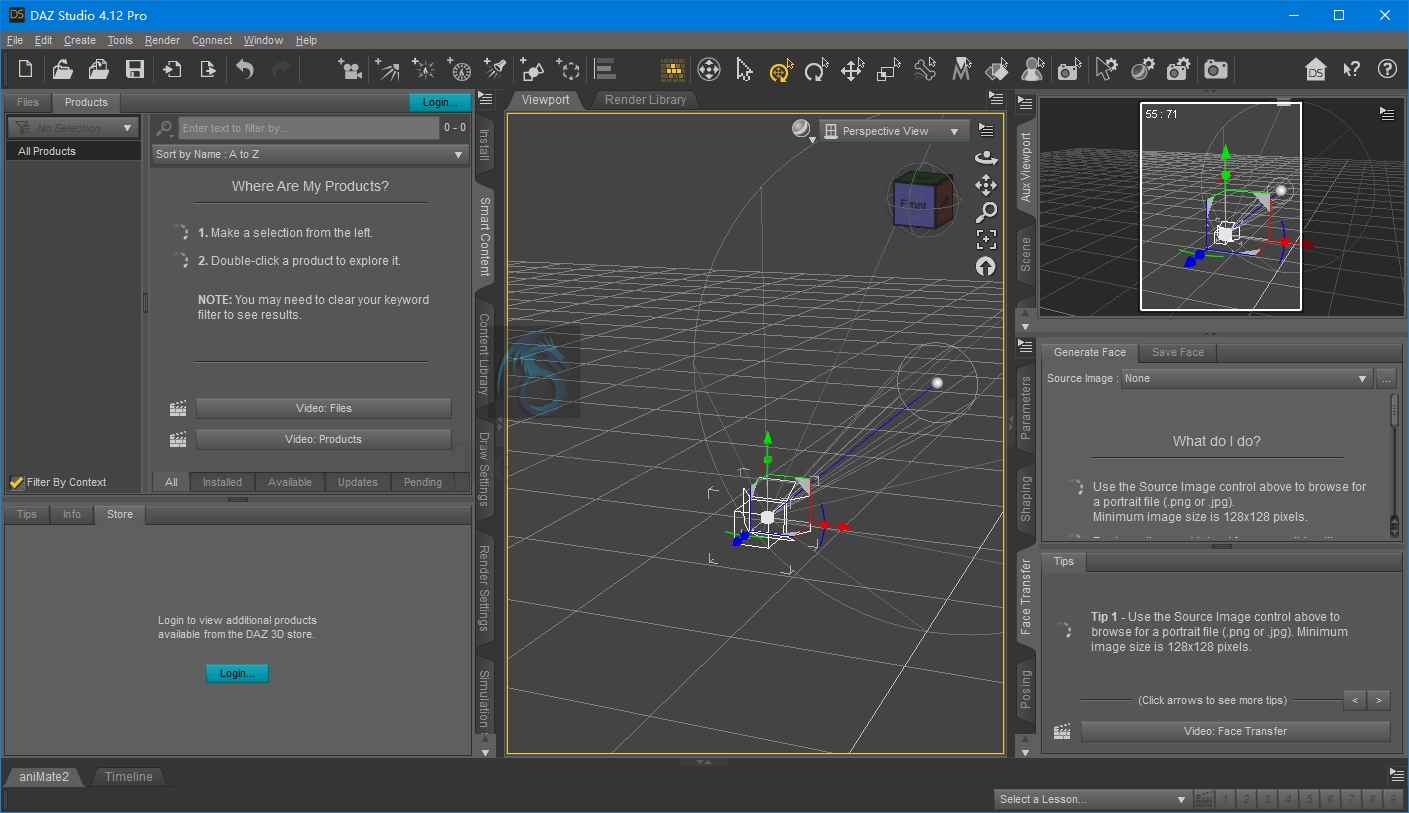Open Sort by Name dropdown

(x=310, y=154)
